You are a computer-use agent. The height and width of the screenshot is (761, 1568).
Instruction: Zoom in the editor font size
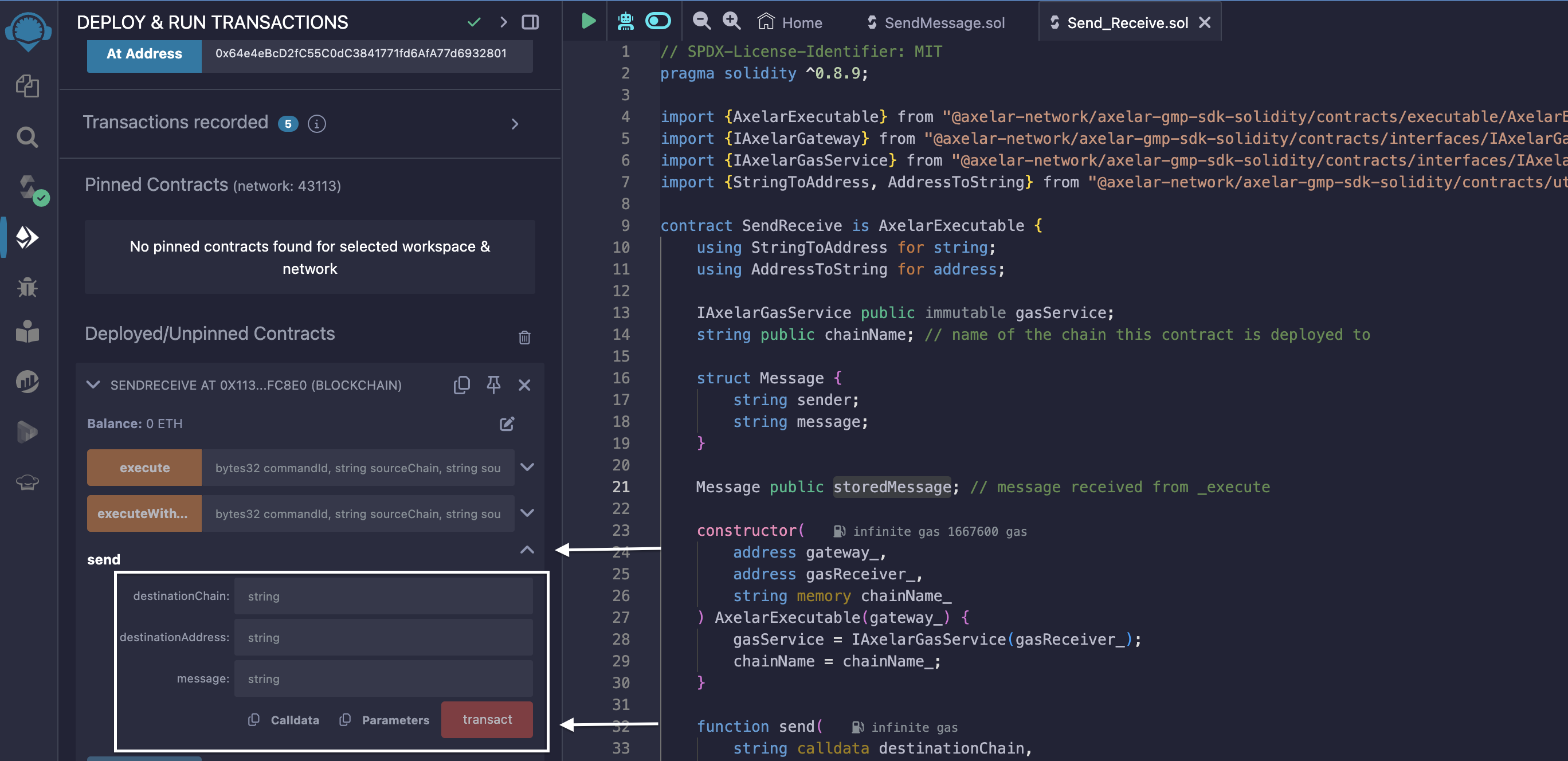tap(731, 22)
